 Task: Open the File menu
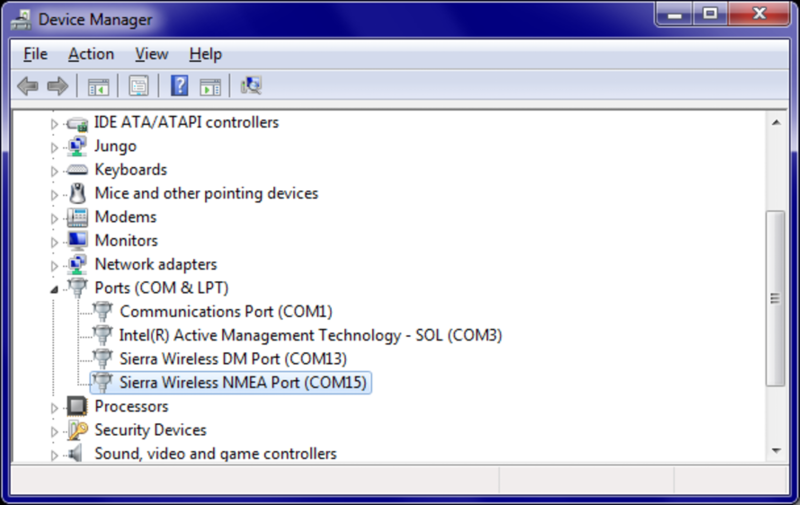[x=35, y=54]
